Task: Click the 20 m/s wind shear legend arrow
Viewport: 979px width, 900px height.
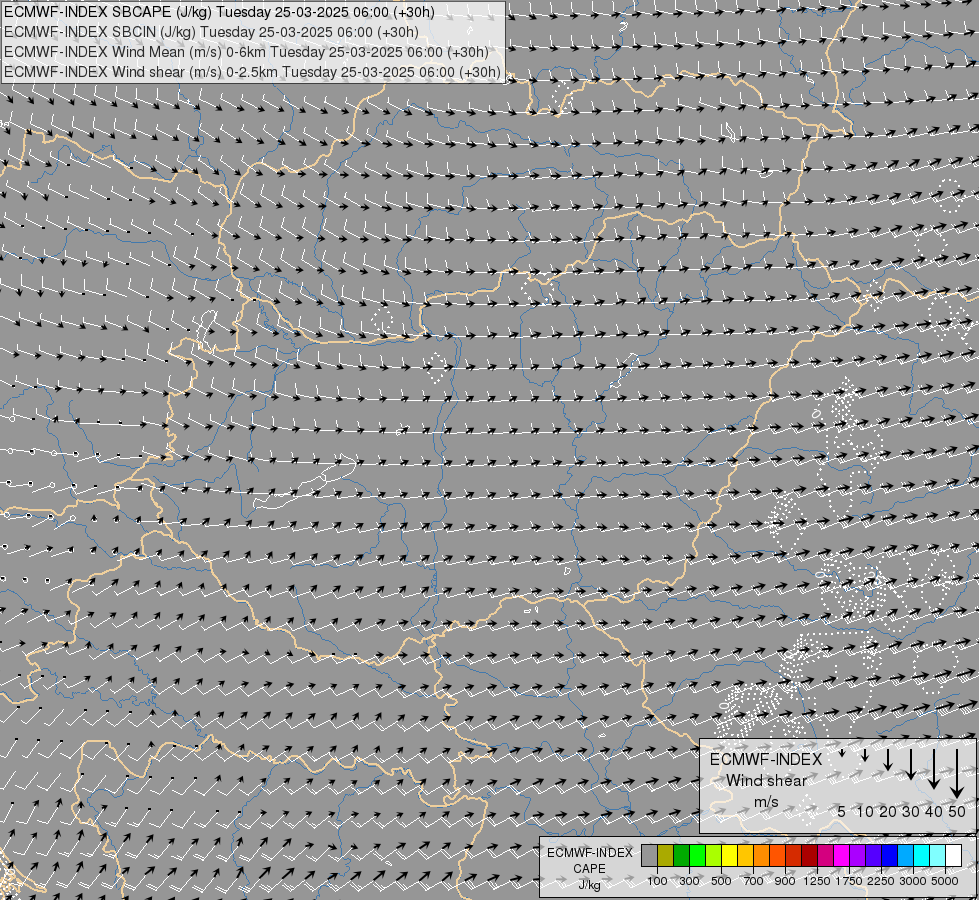Action: click(888, 759)
